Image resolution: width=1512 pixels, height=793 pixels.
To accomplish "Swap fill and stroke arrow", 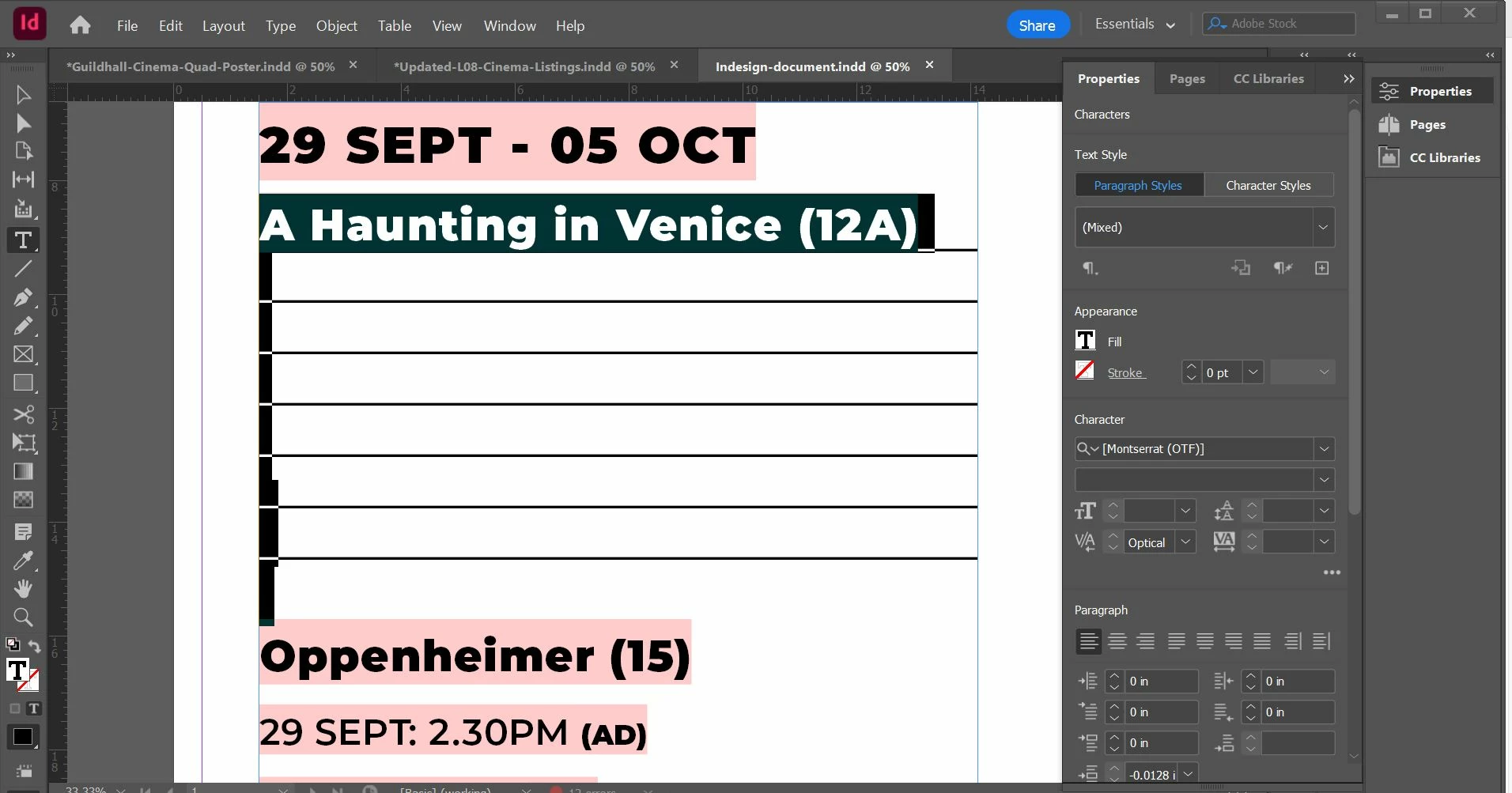I will [34, 646].
